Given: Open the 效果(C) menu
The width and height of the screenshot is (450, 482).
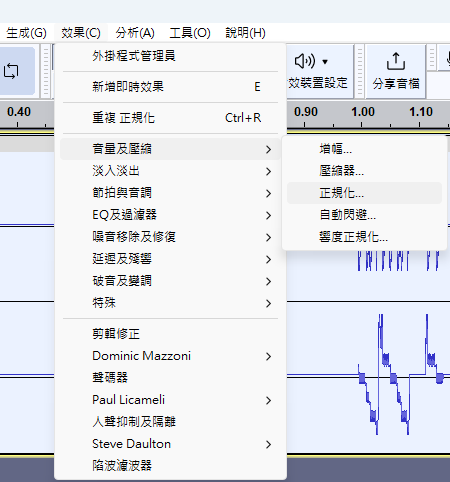Looking at the screenshot, I should click(x=81, y=33).
